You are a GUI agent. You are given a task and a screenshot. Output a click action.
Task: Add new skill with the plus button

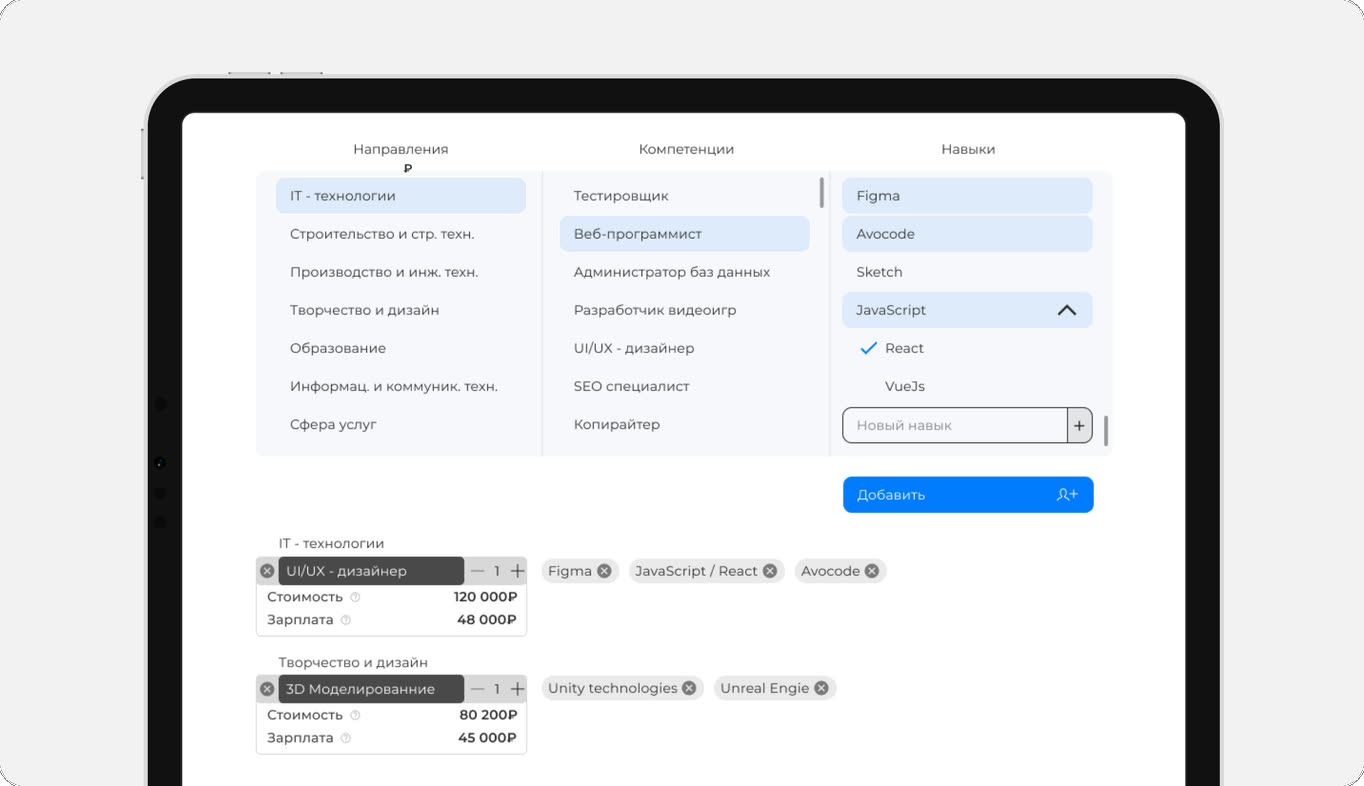[x=1080, y=425]
